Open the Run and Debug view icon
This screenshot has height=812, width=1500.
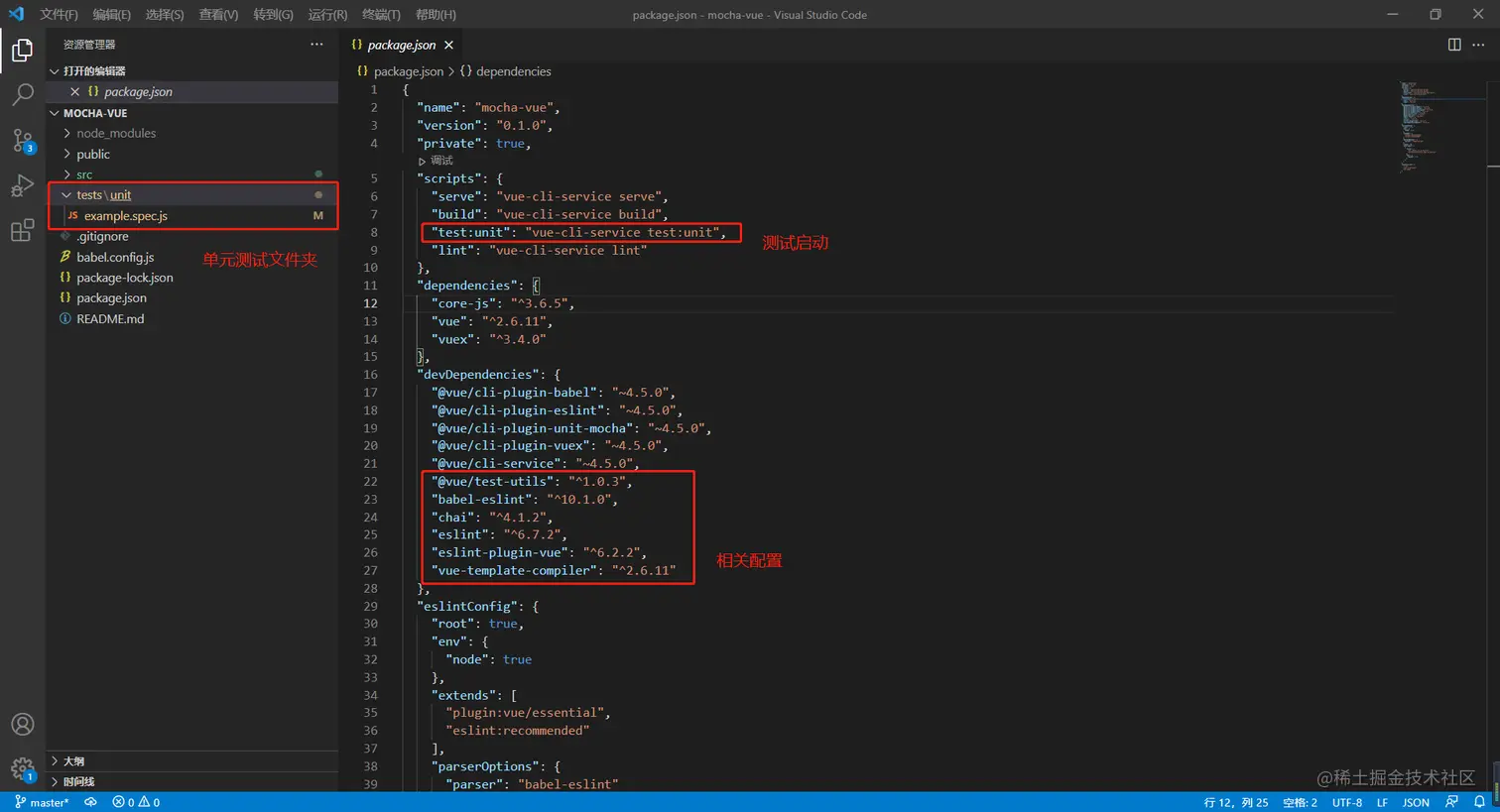pyautogui.click(x=22, y=186)
